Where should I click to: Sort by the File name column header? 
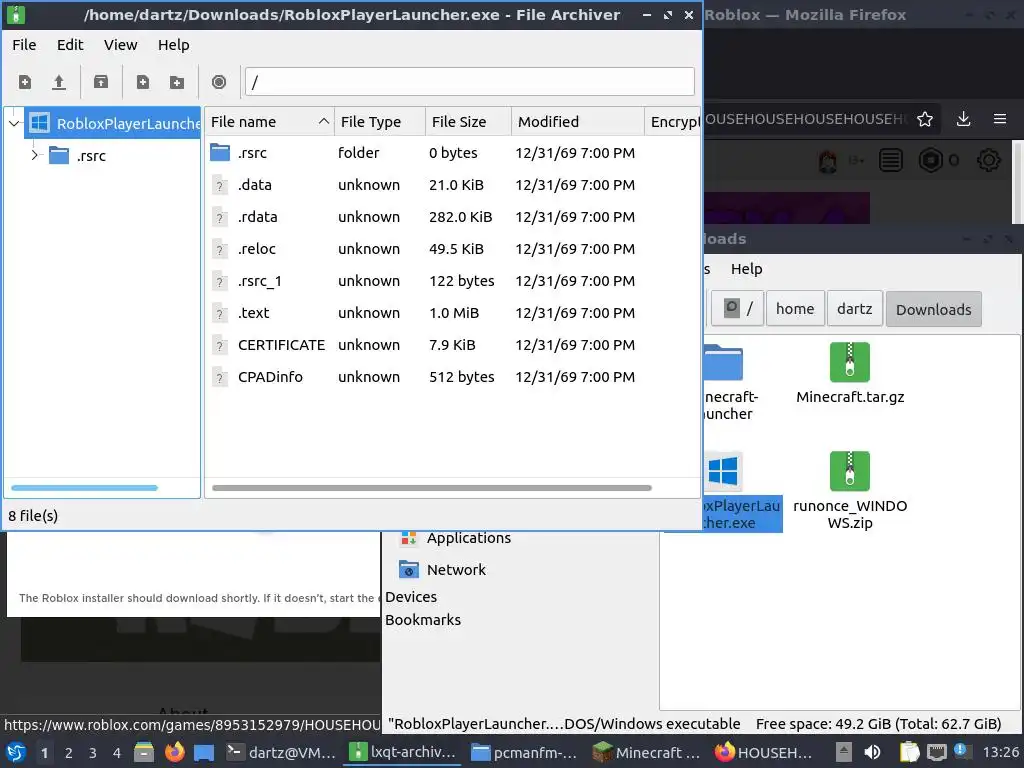[269, 122]
